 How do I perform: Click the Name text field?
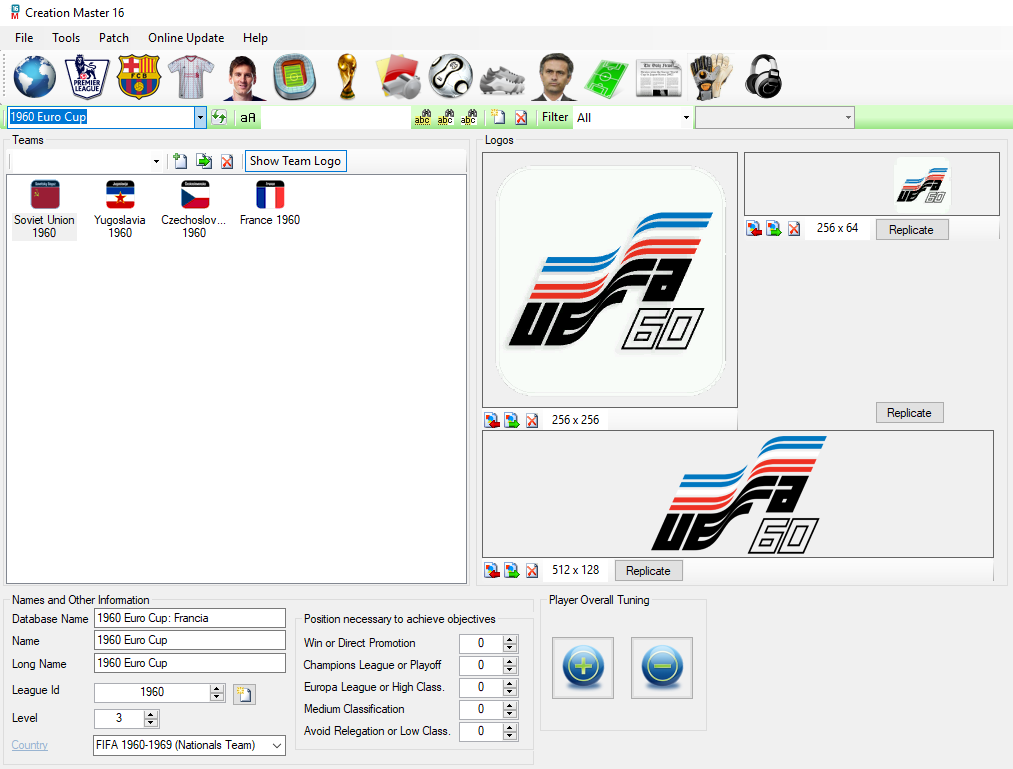click(x=190, y=640)
